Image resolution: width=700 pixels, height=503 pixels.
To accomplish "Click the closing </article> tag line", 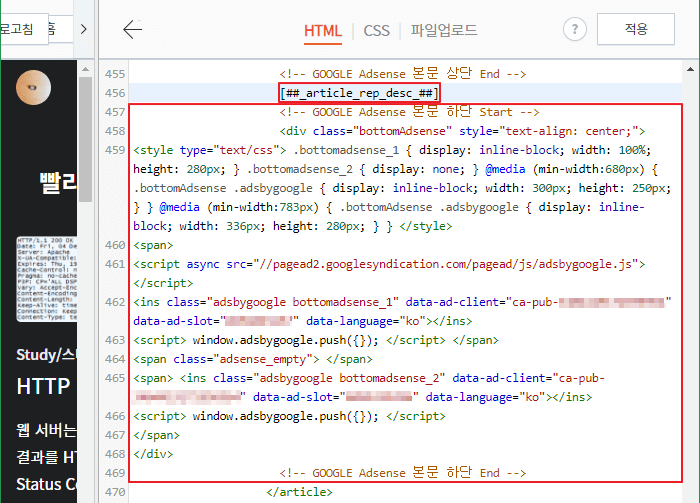I will point(299,492).
